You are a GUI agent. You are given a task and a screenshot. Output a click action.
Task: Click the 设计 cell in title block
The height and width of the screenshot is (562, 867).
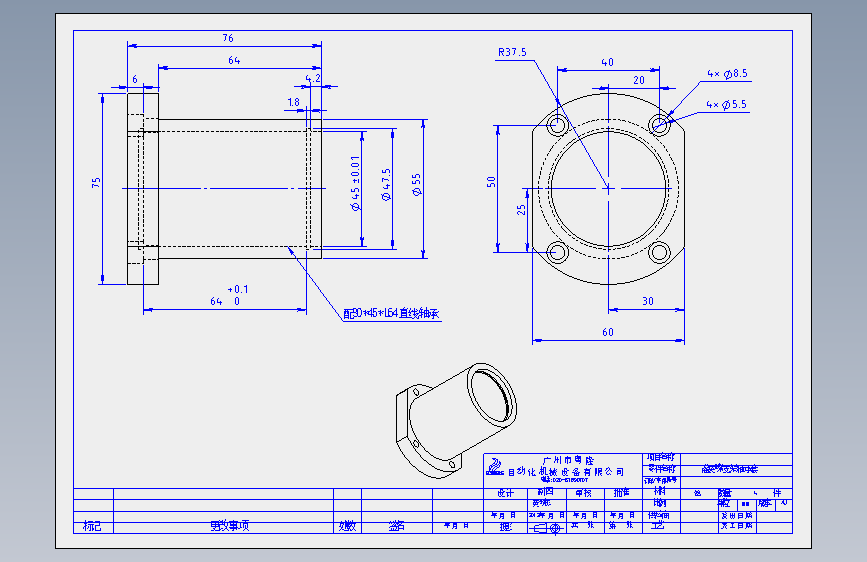[x=505, y=493]
